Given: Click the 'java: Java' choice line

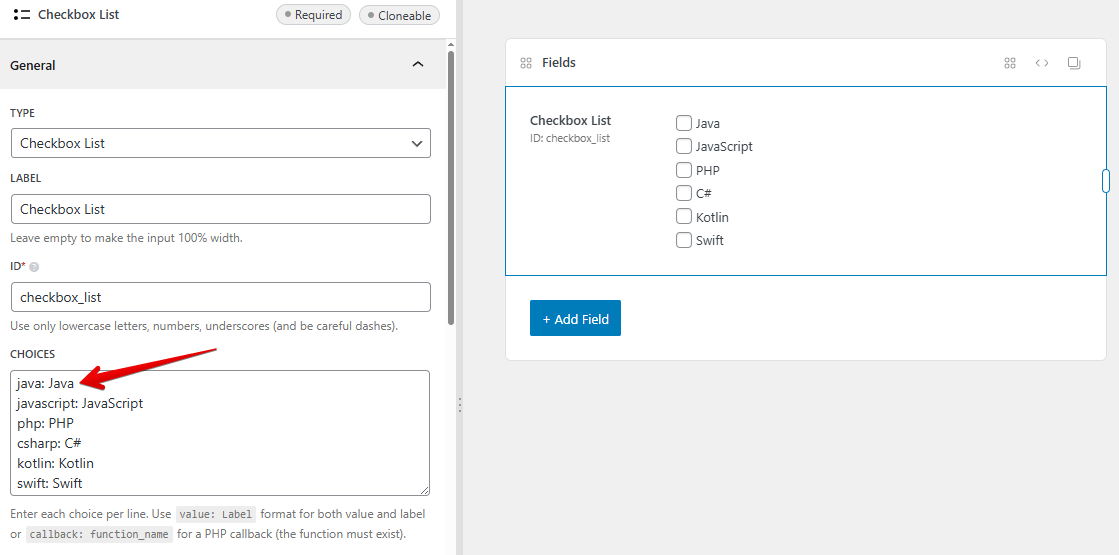Looking at the screenshot, I should [x=46, y=383].
